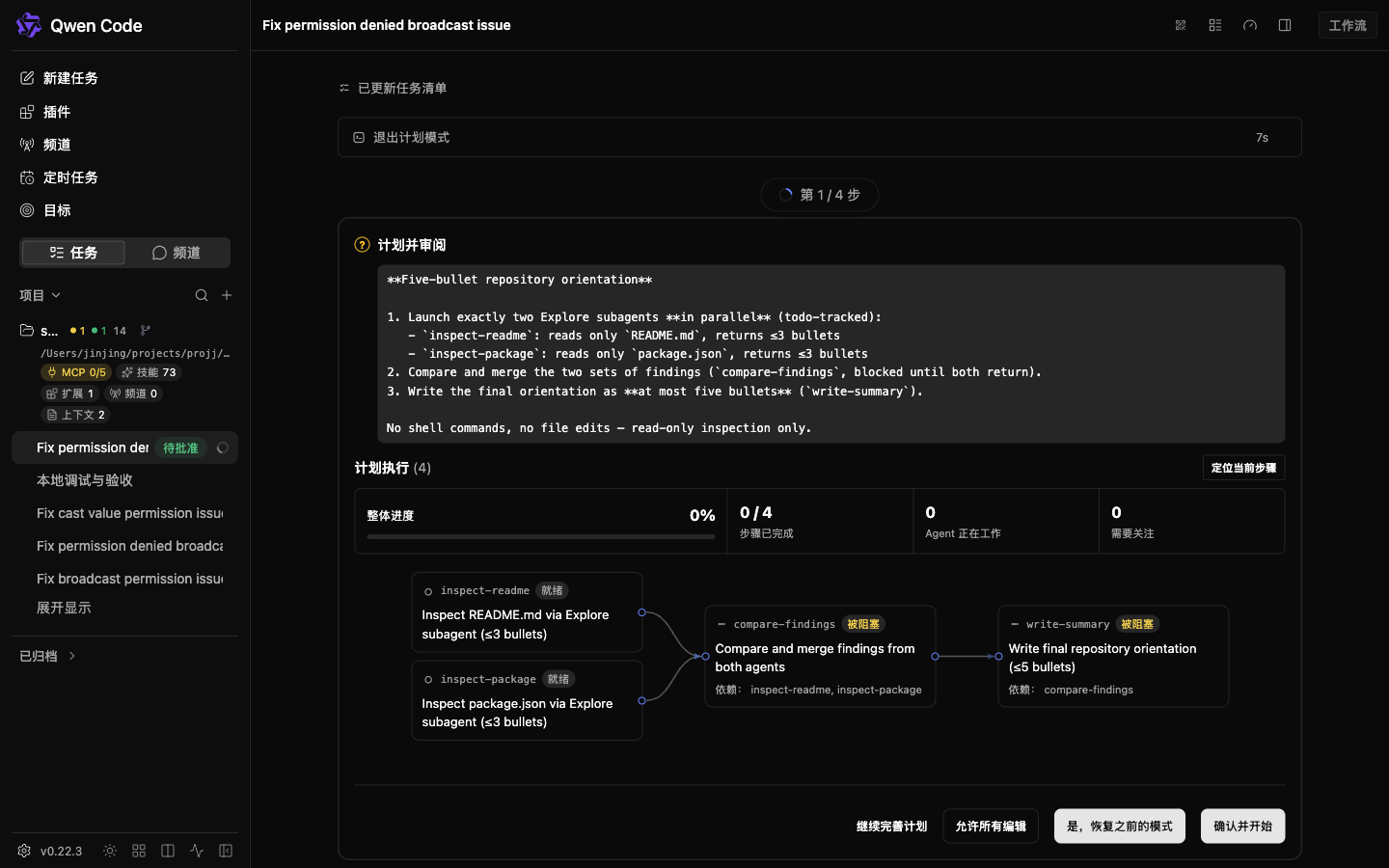
Task: Click the 技能 73 skills badge
Action: pos(149,372)
